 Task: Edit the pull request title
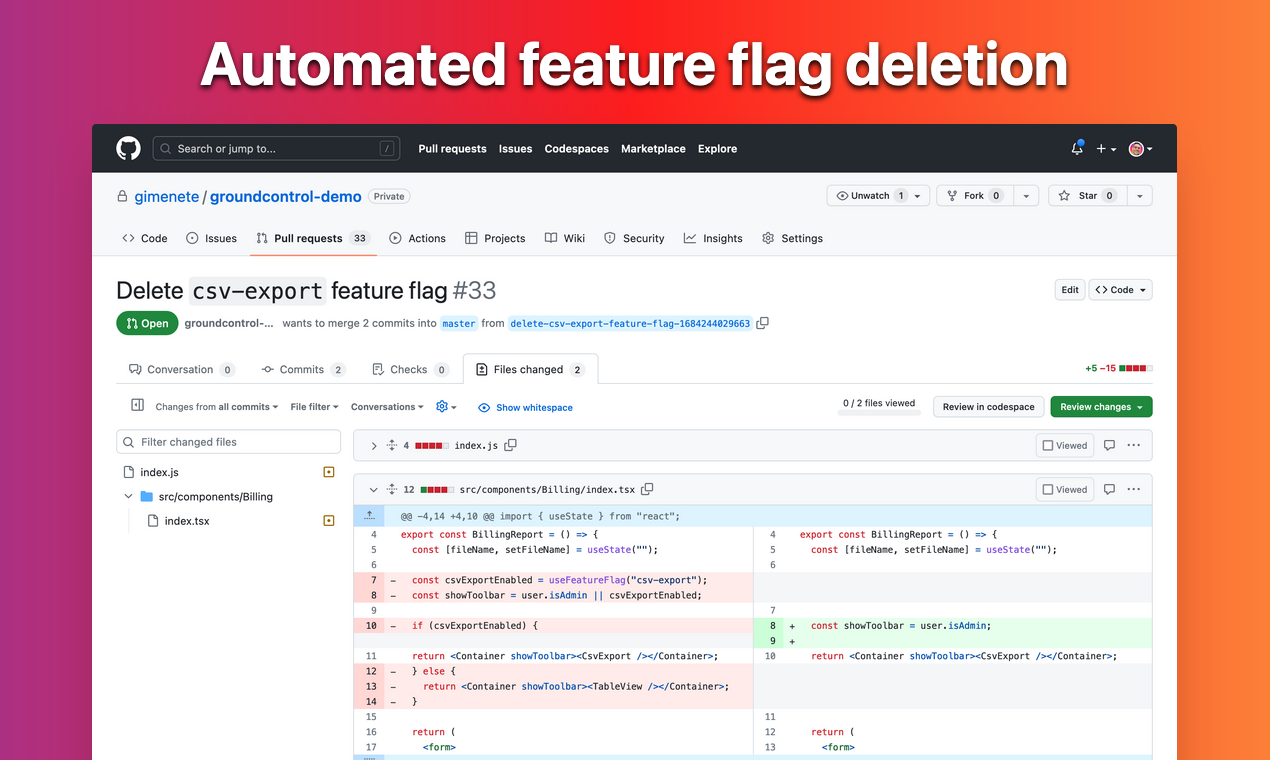click(x=1070, y=290)
